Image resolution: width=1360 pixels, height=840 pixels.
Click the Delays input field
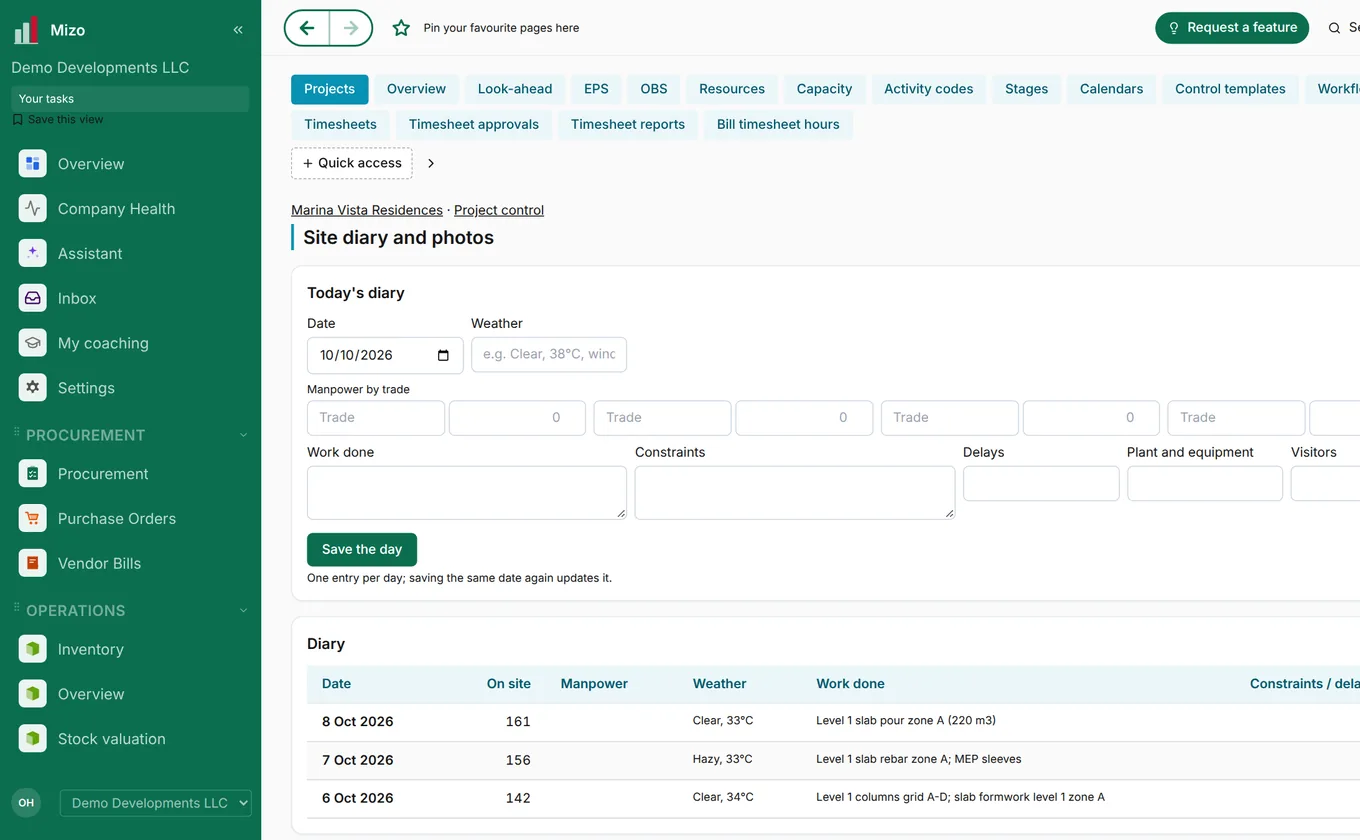(1041, 484)
